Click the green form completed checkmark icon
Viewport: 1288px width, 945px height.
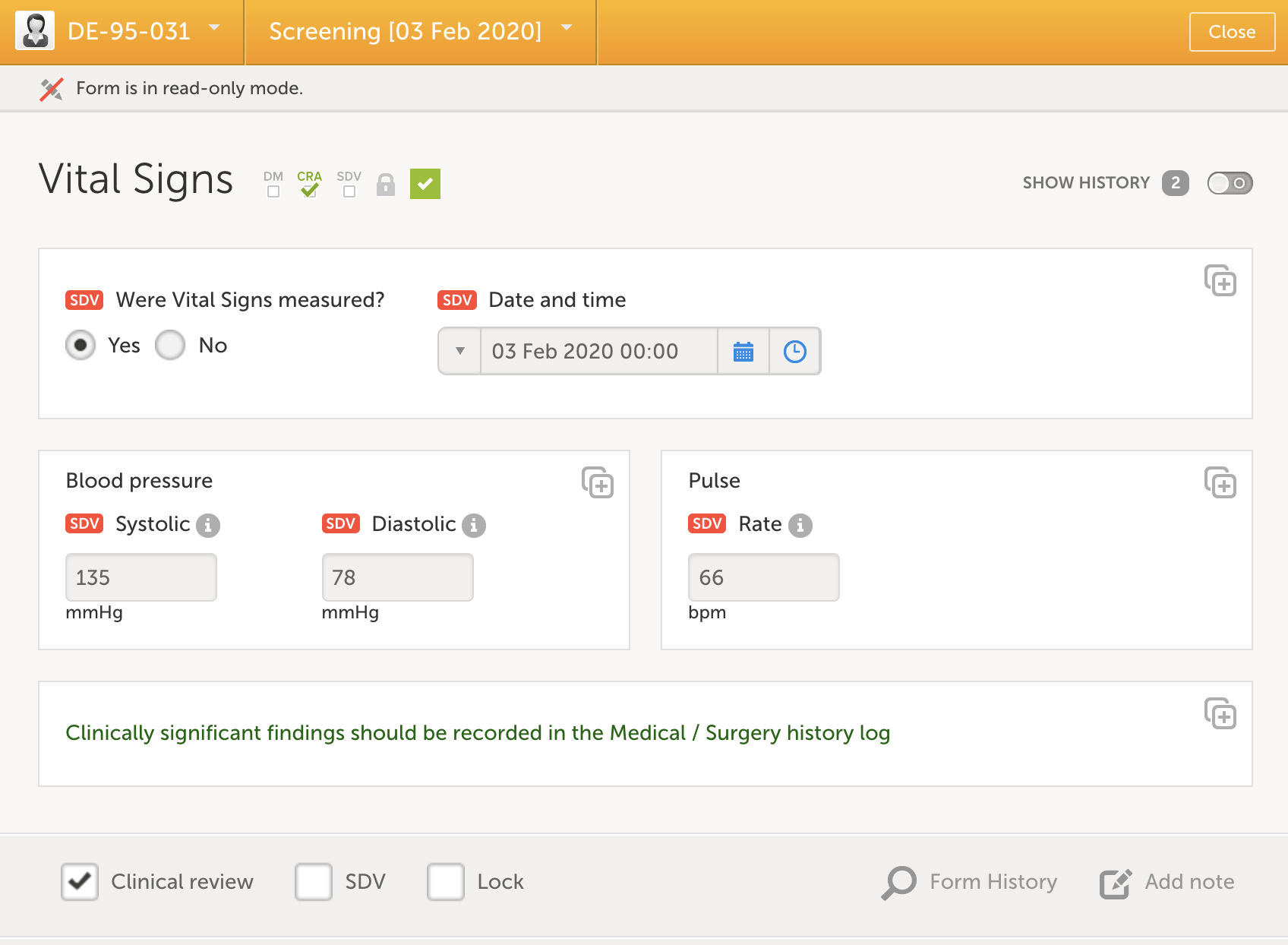point(425,184)
